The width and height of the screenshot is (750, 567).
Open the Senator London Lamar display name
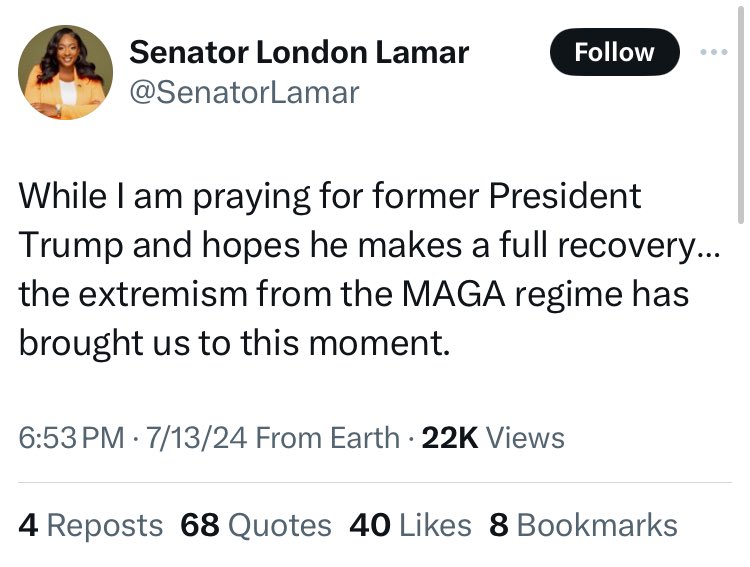[x=299, y=50]
